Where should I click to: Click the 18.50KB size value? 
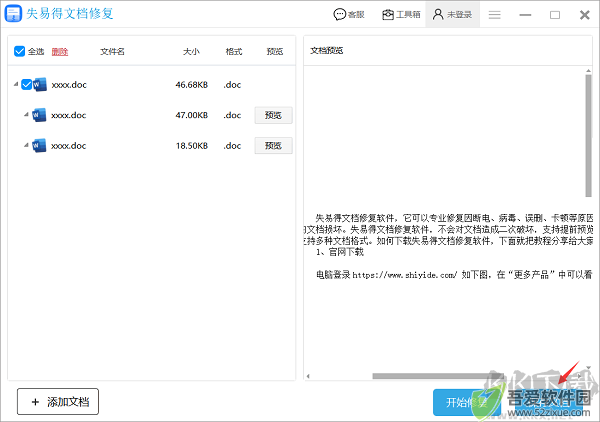click(192, 146)
